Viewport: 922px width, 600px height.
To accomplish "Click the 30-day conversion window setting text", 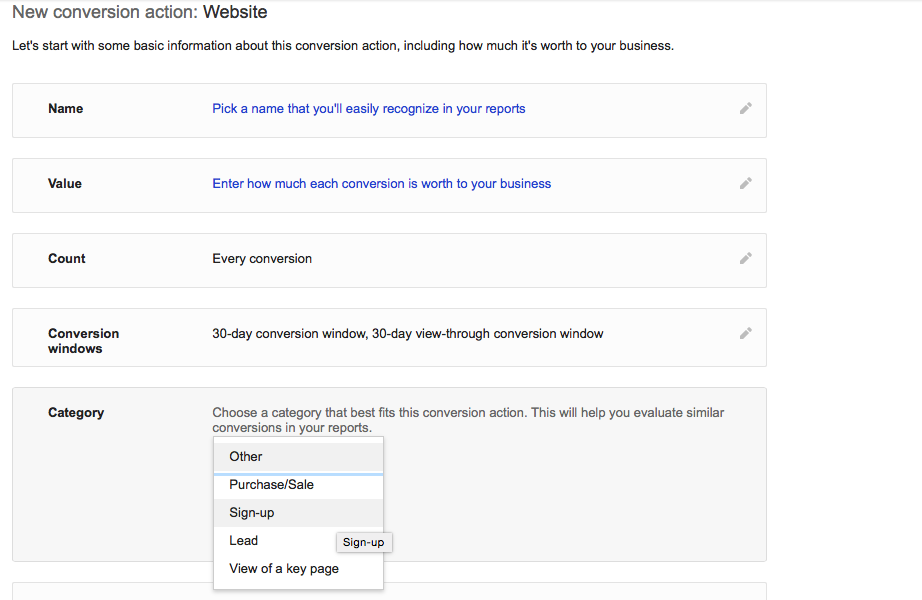I will (407, 334).
